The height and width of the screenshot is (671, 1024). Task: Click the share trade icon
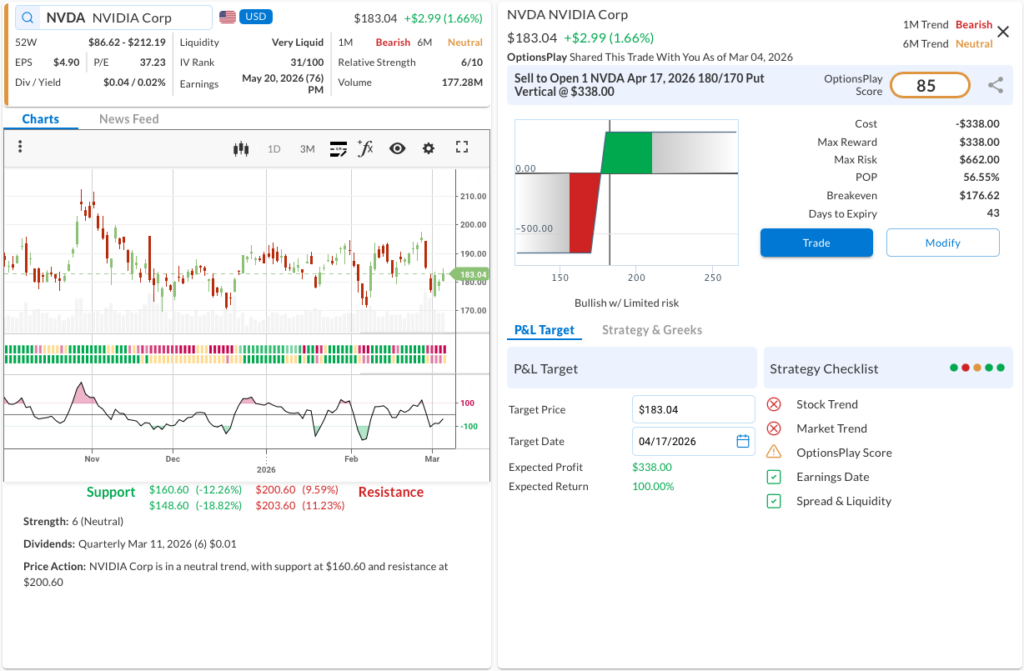(x=995, y=86)
